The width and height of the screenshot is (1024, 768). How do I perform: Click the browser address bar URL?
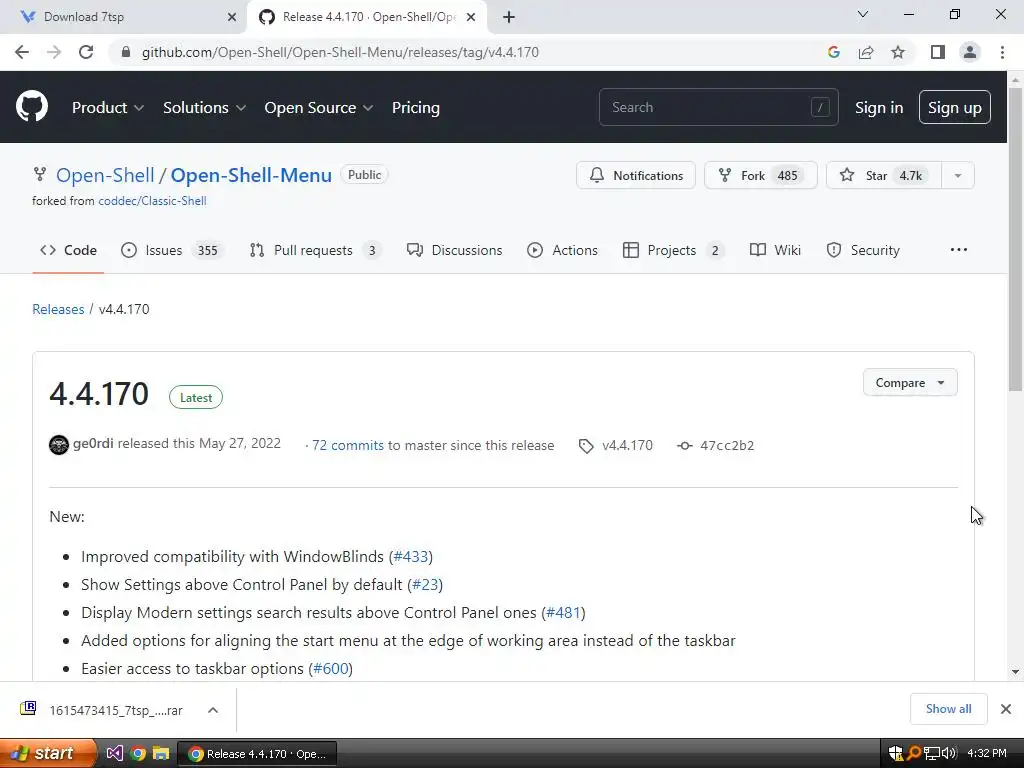click(x=340, y=52)
